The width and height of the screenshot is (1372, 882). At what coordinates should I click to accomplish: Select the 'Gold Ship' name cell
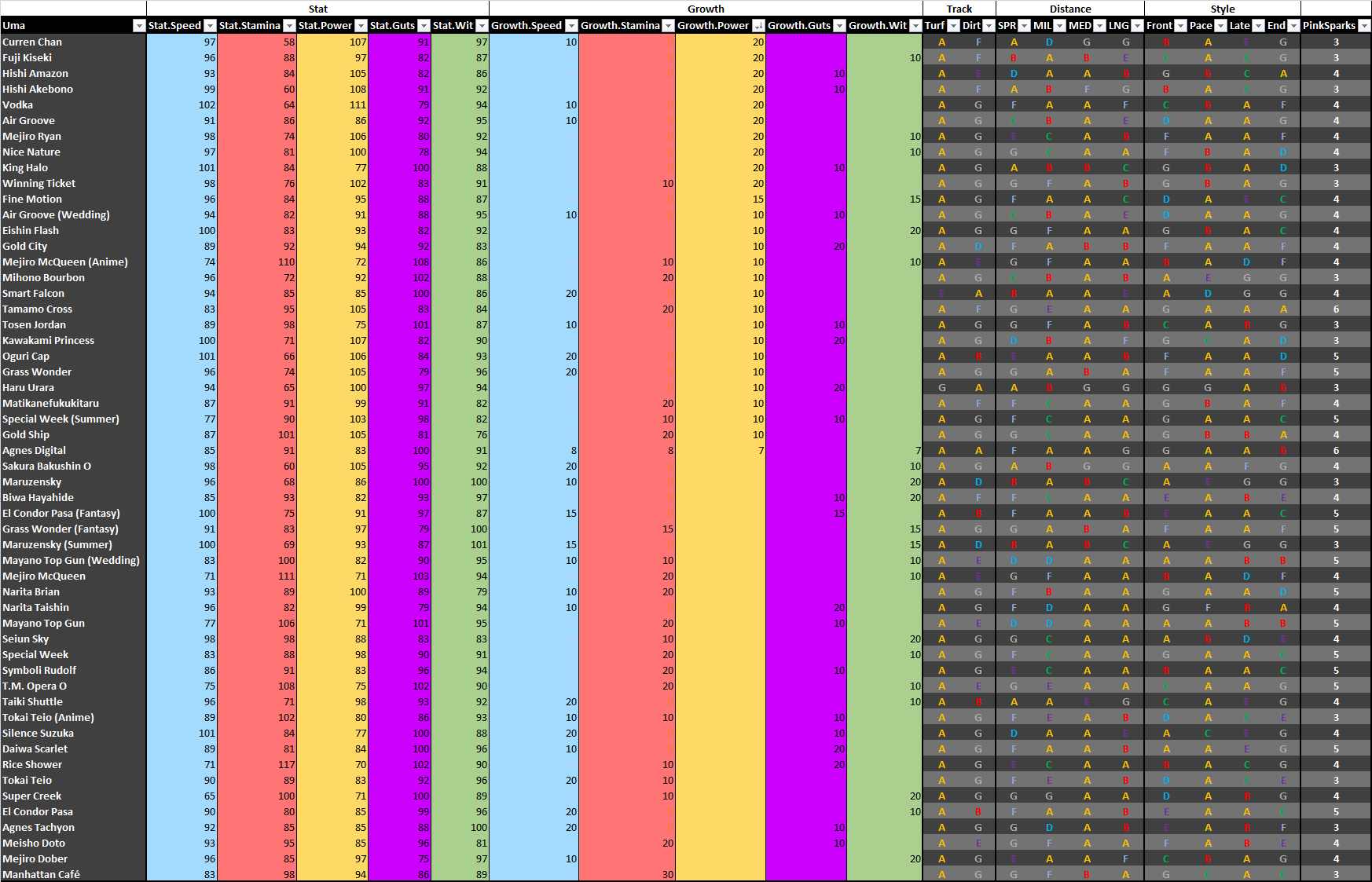(73, 434)
